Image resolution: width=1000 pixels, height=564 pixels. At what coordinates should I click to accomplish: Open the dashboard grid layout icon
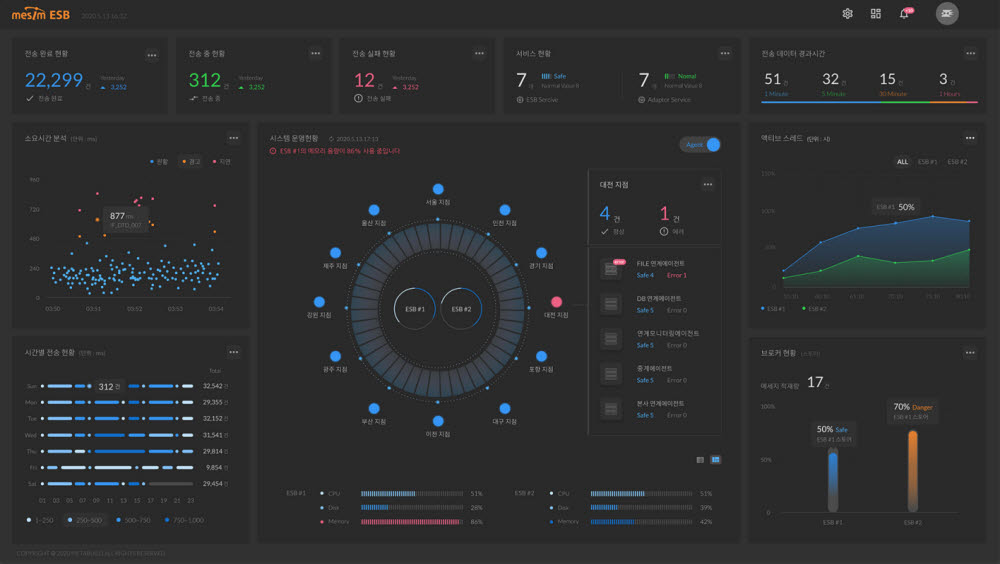pos(876,13)
